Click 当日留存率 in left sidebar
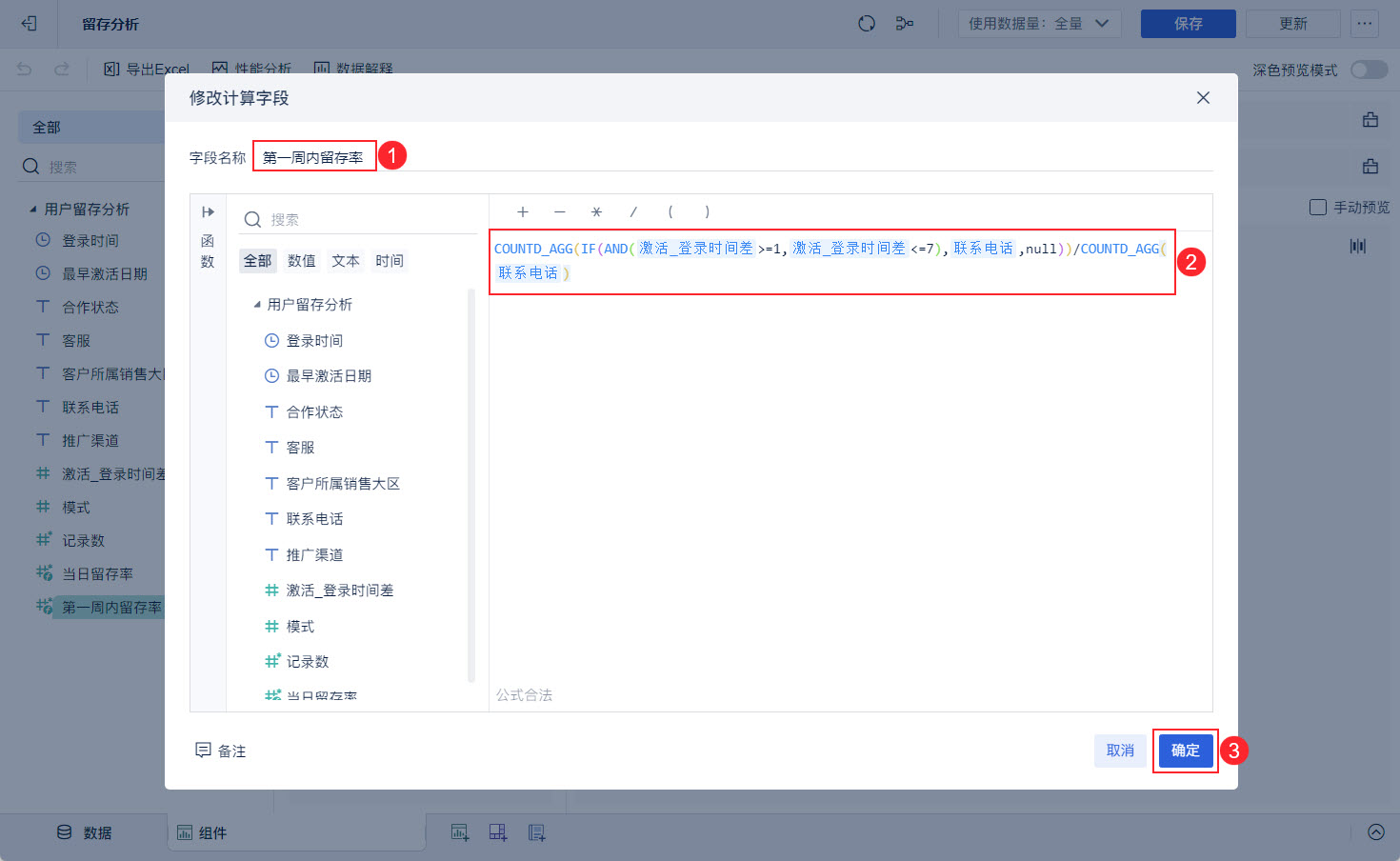This screenshot has height=861, width=1400. [x=97, y=574]
